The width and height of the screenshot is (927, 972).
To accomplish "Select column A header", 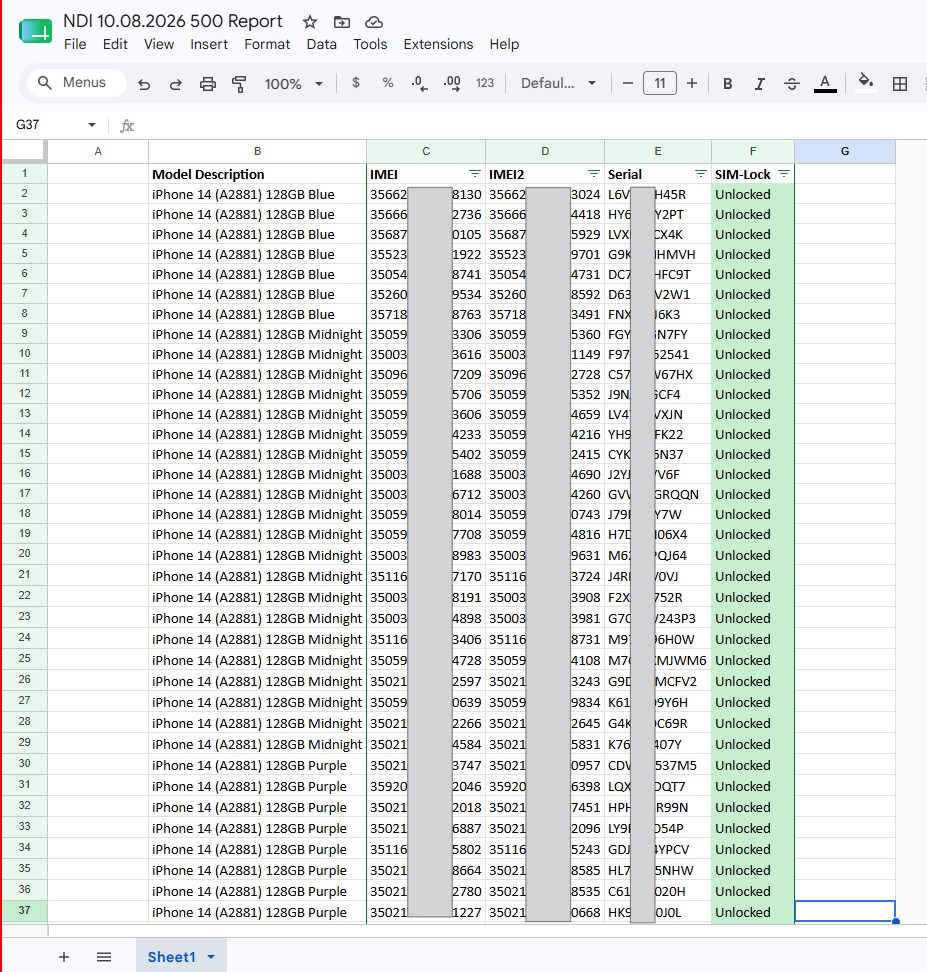I will tap(98, 151).
